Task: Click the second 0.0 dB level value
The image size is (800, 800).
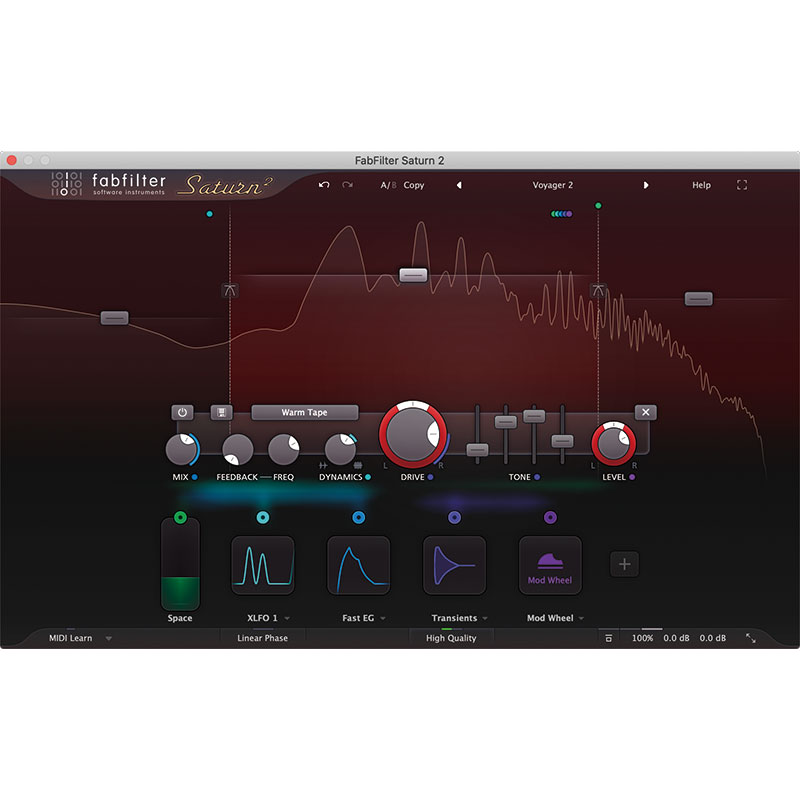Action: pyautogui.click(x=712, y=638)
